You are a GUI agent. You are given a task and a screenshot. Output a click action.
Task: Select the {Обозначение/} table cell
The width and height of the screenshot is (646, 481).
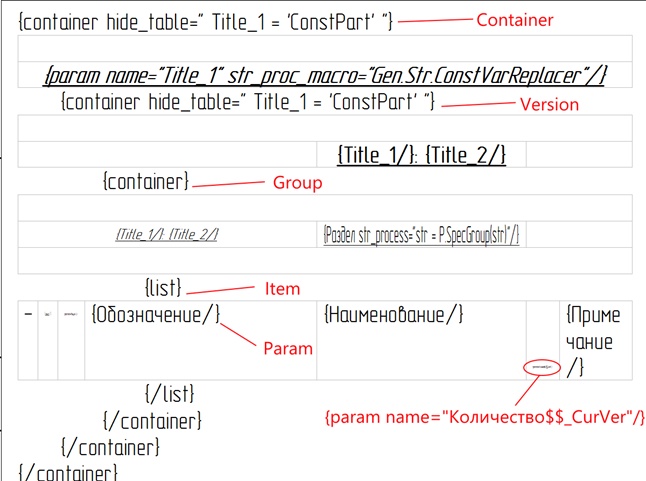tap(155, 315)
